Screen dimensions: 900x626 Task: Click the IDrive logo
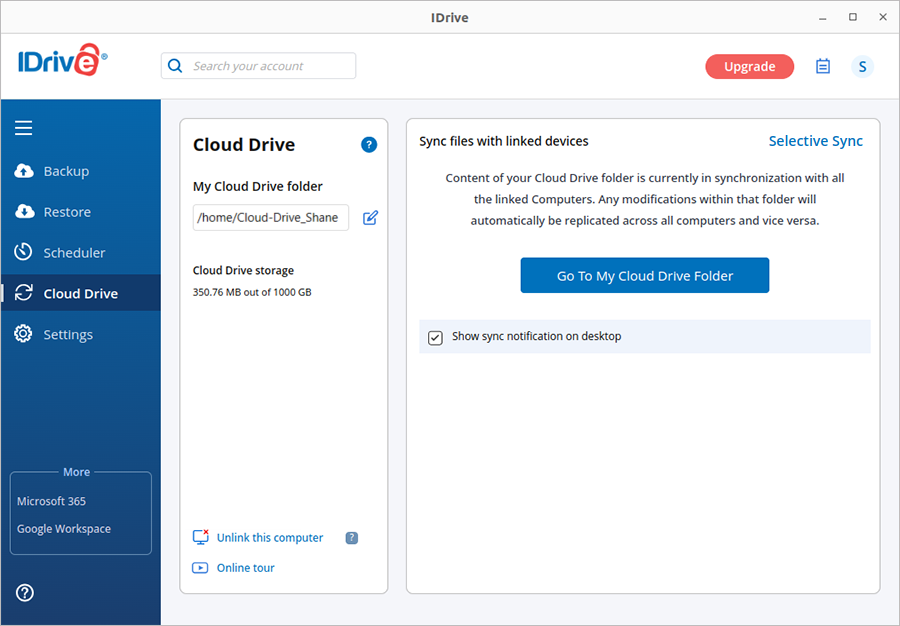click(61, 63)
